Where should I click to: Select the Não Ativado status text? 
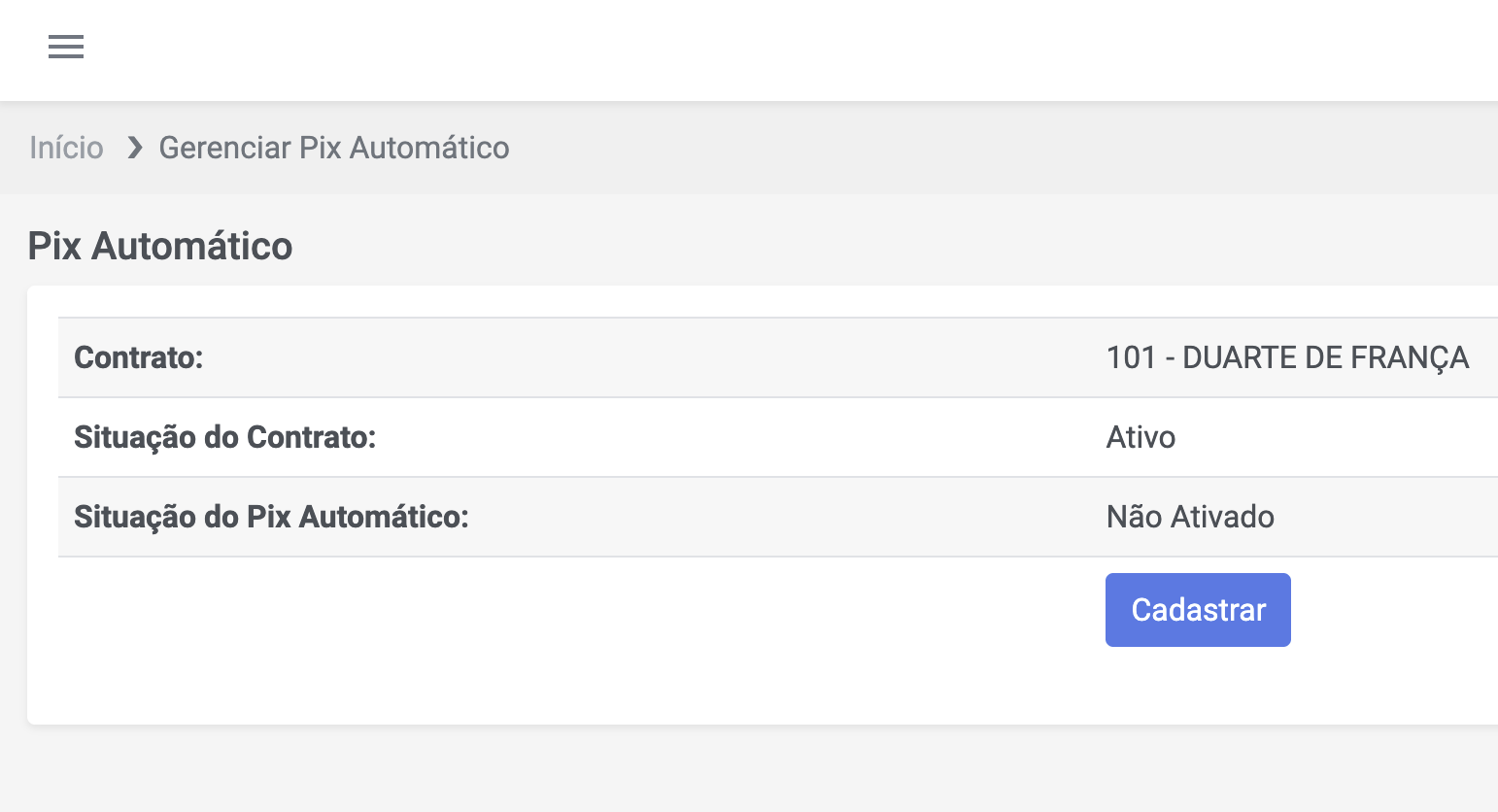pos(1190,517)
